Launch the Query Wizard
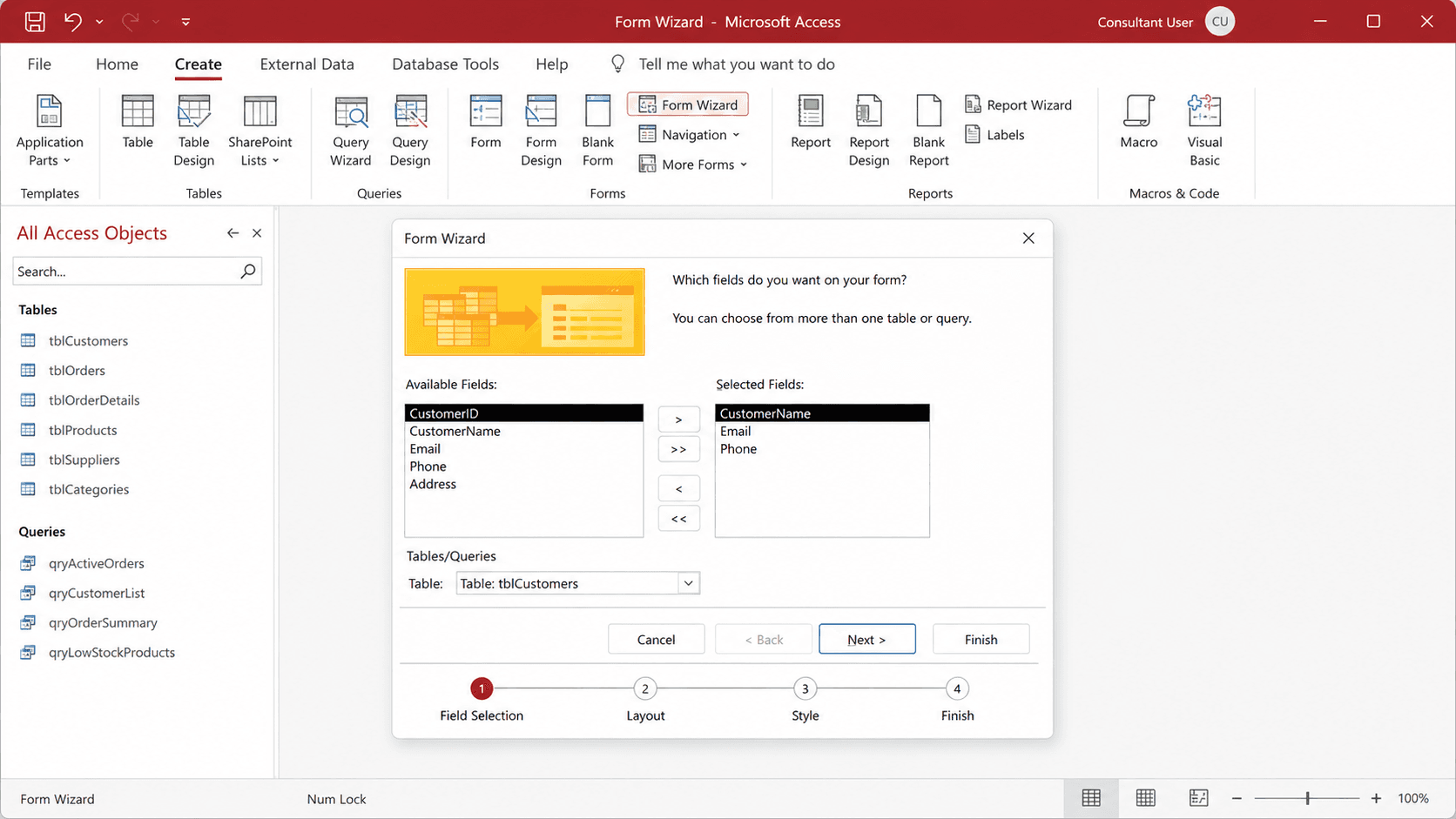Viewport: 1456px width, 819px height. (351, 131)
